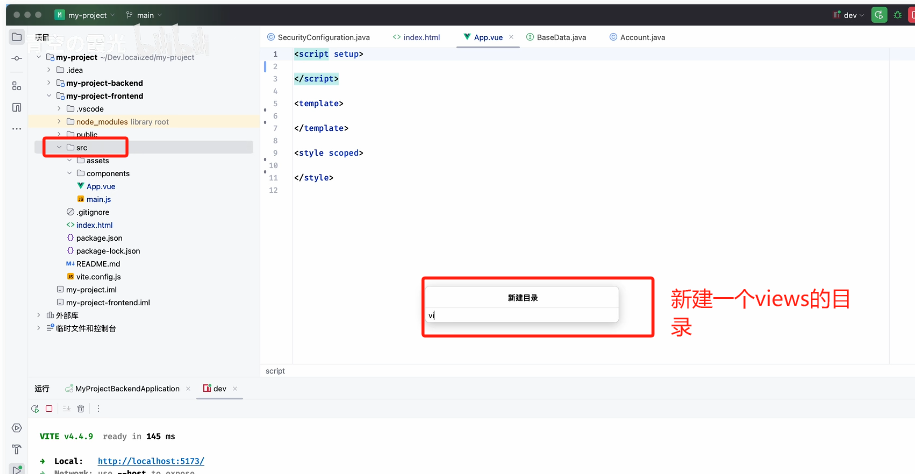Collapse the my-project-frontend module
Viewport: 915px width, 474px height.
[x=49, y=96]
